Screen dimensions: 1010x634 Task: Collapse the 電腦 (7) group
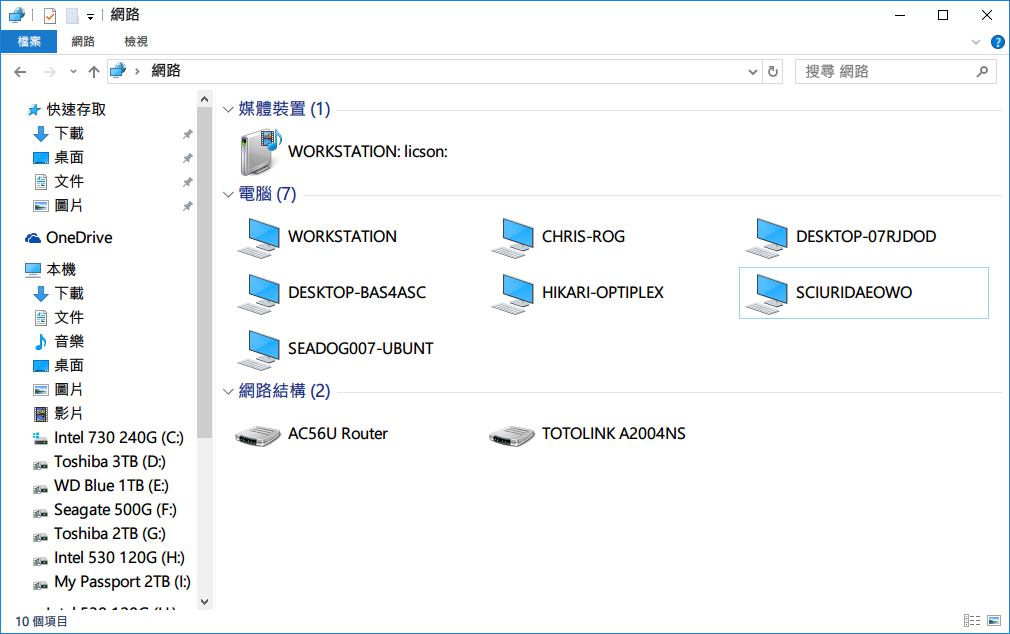[227, 195]
